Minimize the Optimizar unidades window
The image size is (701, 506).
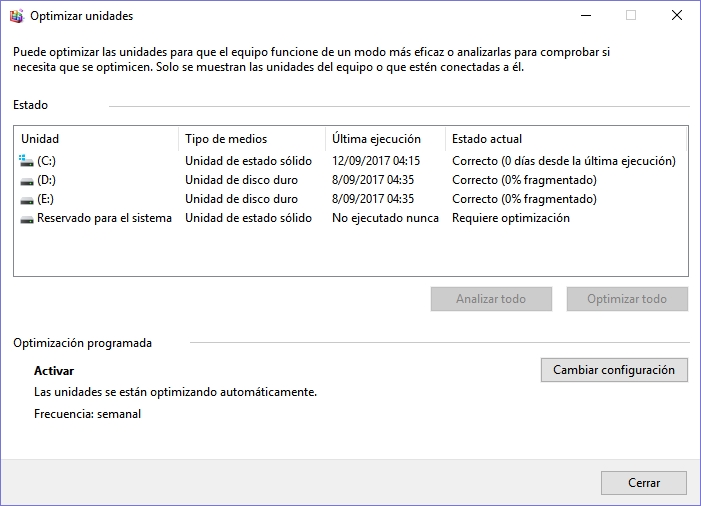click(x=586, y=15)
